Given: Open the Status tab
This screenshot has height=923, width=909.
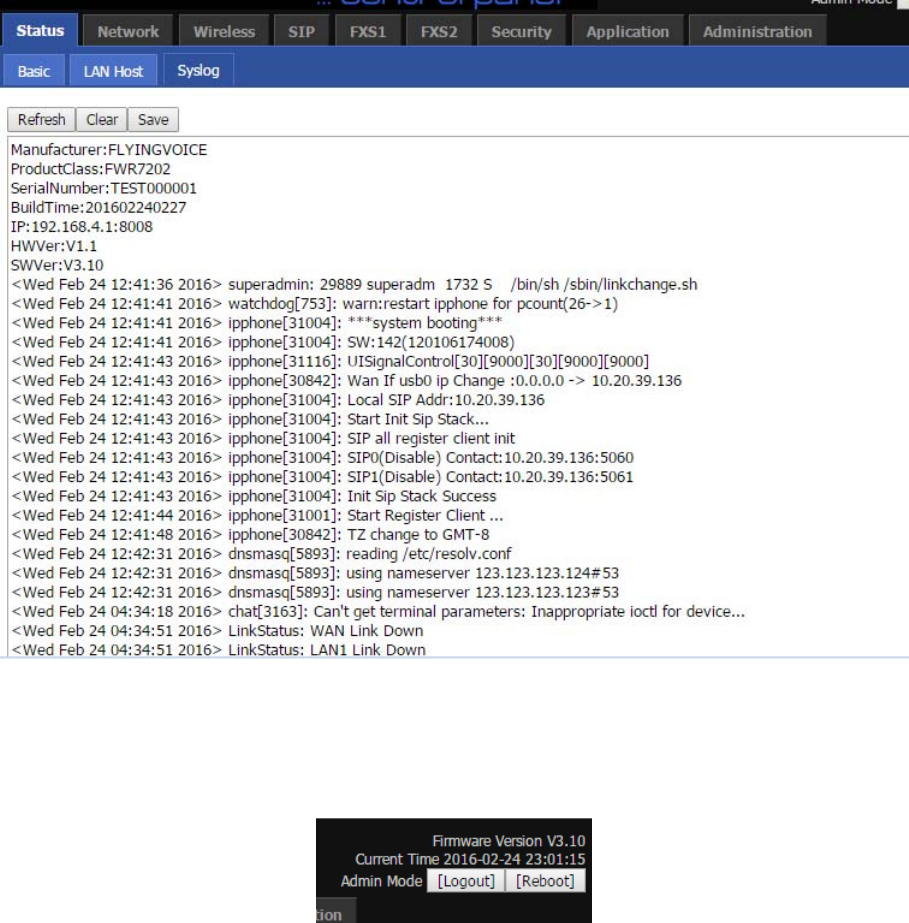Looking at the screenshot, I should pyautogui.click(x=40, y=31).
